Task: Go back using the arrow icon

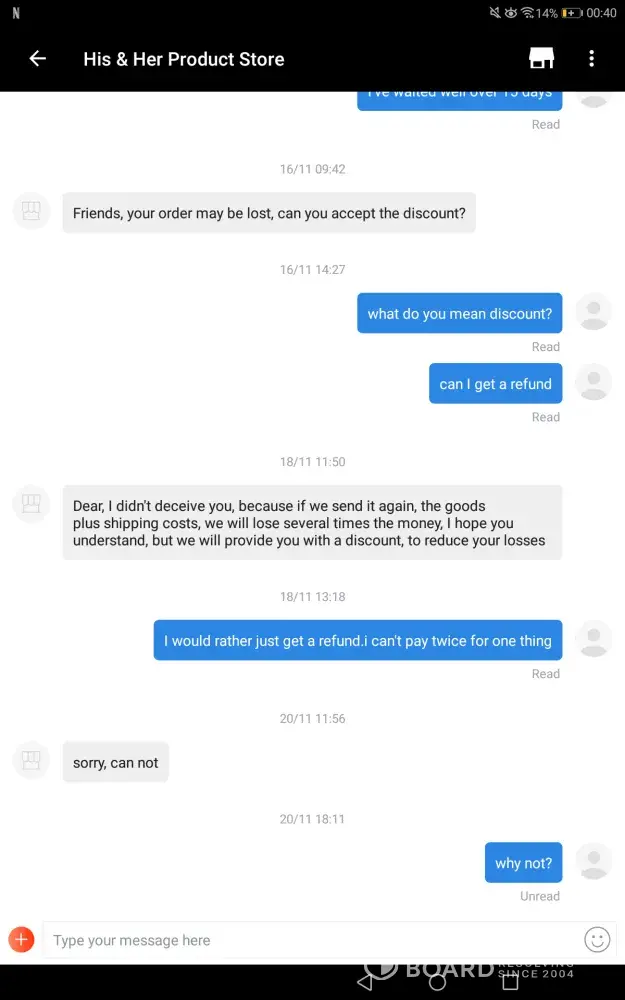Action: 38,59
